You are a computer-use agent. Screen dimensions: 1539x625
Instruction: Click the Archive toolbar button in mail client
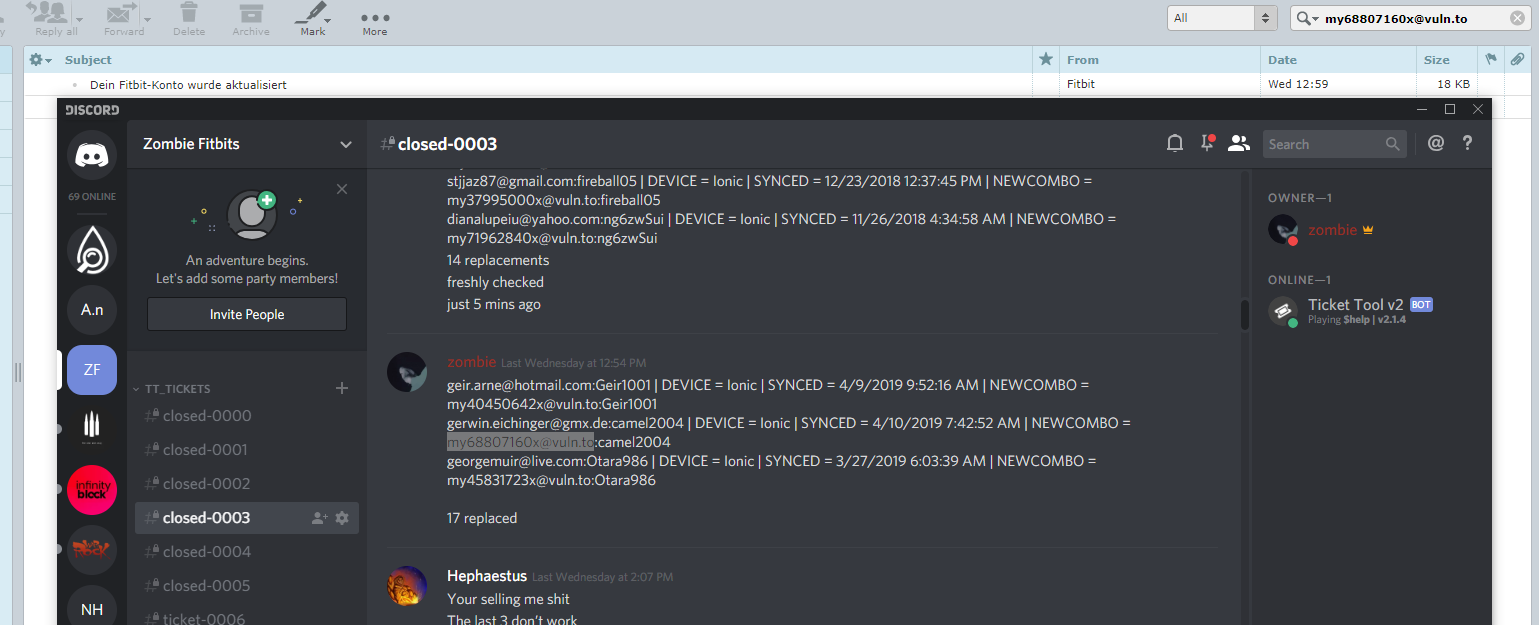251,19
